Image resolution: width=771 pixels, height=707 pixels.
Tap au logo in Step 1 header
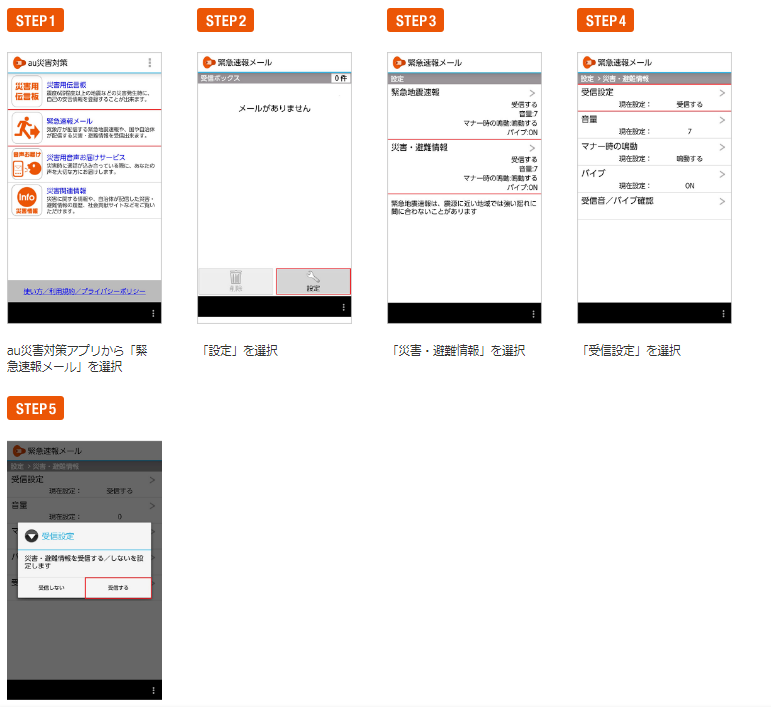click(19, 62)
